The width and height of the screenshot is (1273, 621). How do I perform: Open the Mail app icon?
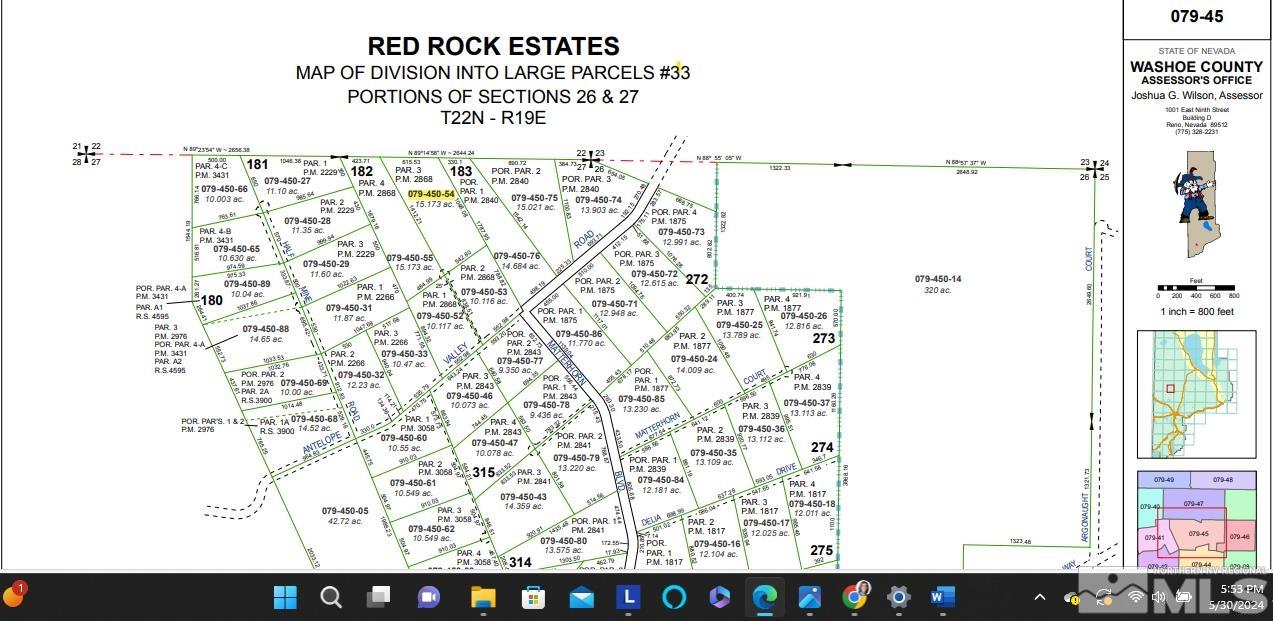pos(582,597)
